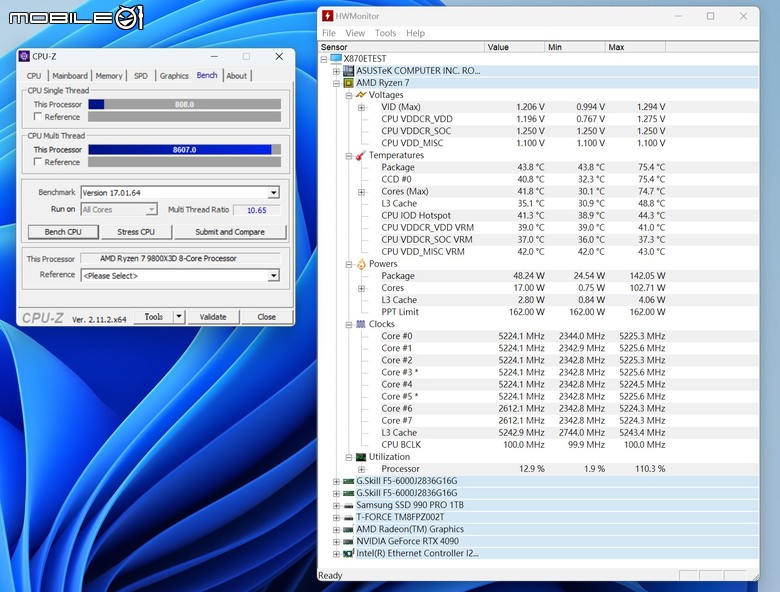Click the Voltages lightning icon
Image resolution: width=780 pixels, height=592 pixels.
point(361,95)
